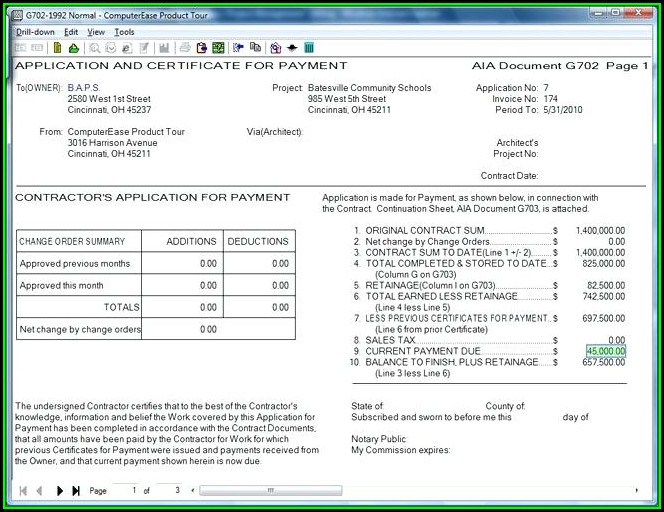Open the View menu
The width and height of the screenshot is (664, 512).
click(96, 32)
